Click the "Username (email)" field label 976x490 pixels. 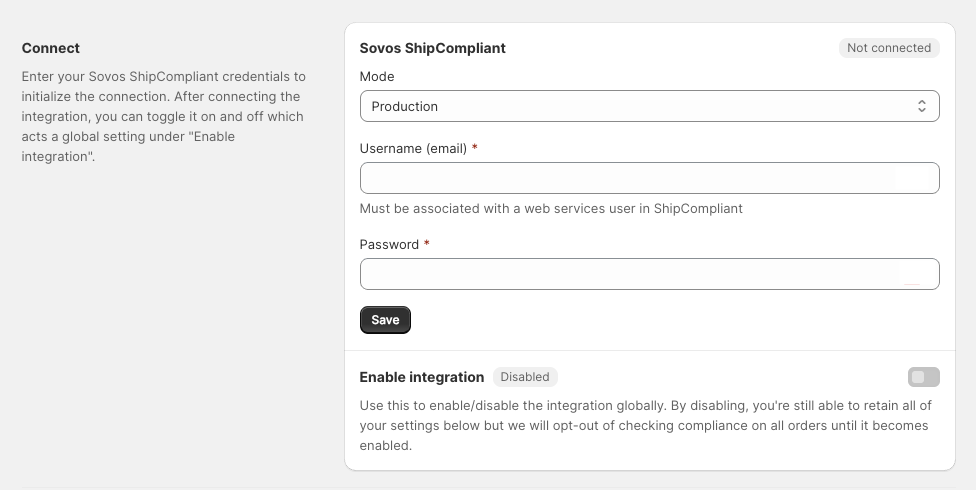pyautogui.click(x=413, y=149)
